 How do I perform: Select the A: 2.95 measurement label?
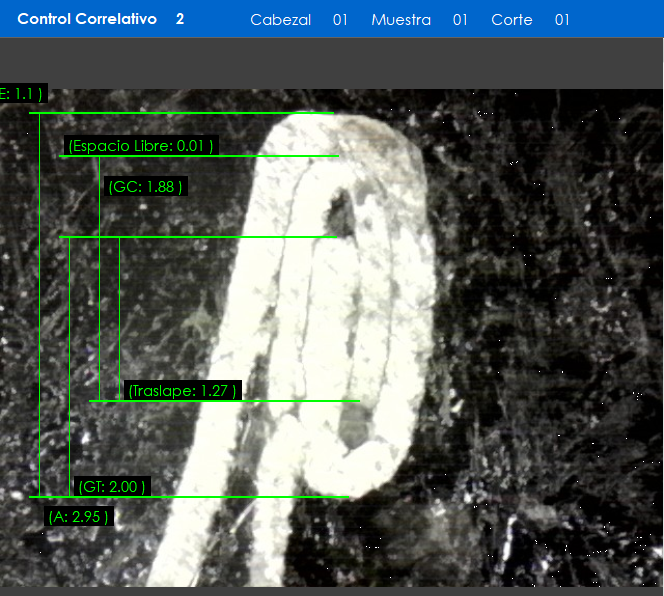pyautogui.click(x=78, y=517)
